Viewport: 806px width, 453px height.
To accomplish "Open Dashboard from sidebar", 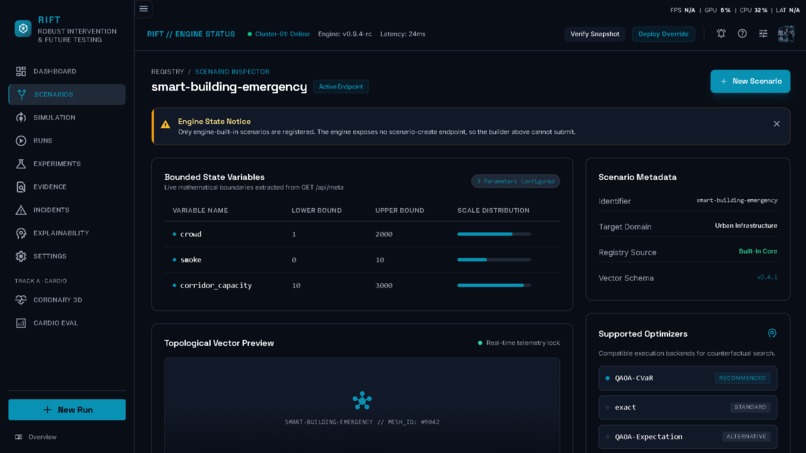I will (x=67, y=71).
